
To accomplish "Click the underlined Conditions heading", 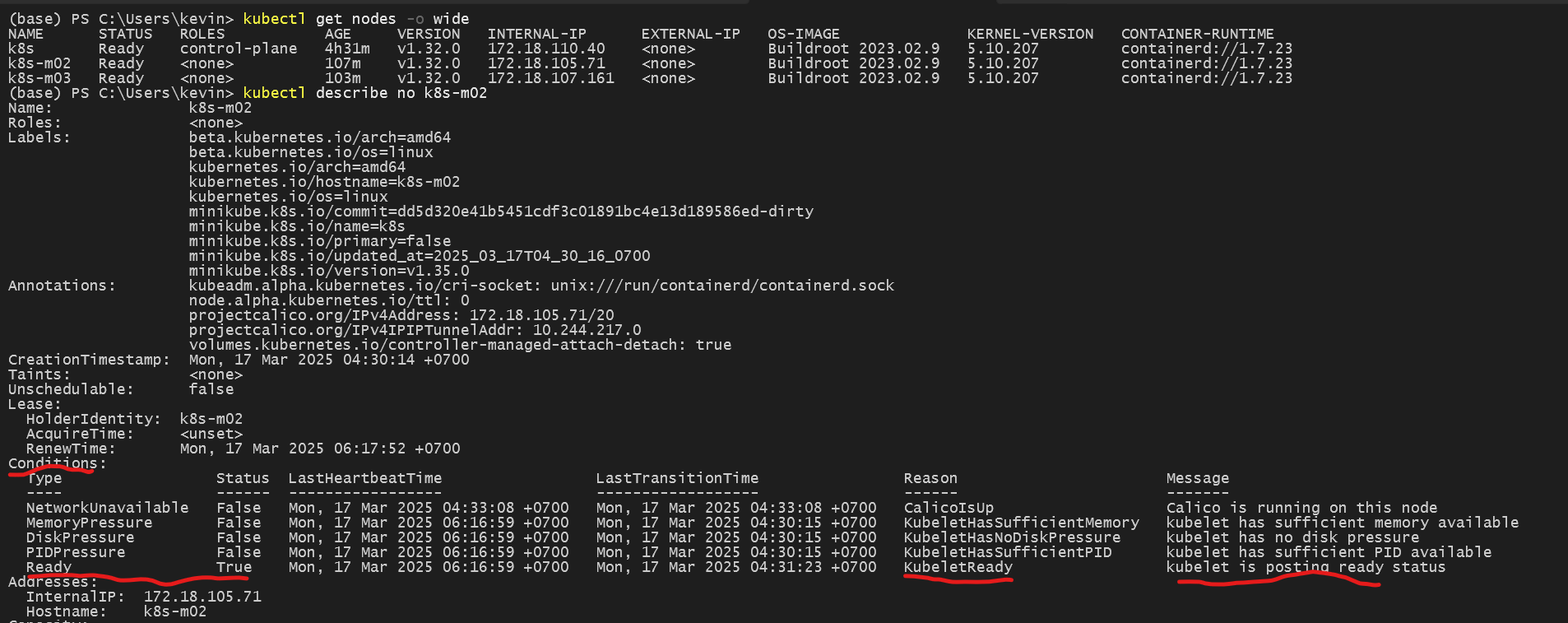I will coord(57,463).
